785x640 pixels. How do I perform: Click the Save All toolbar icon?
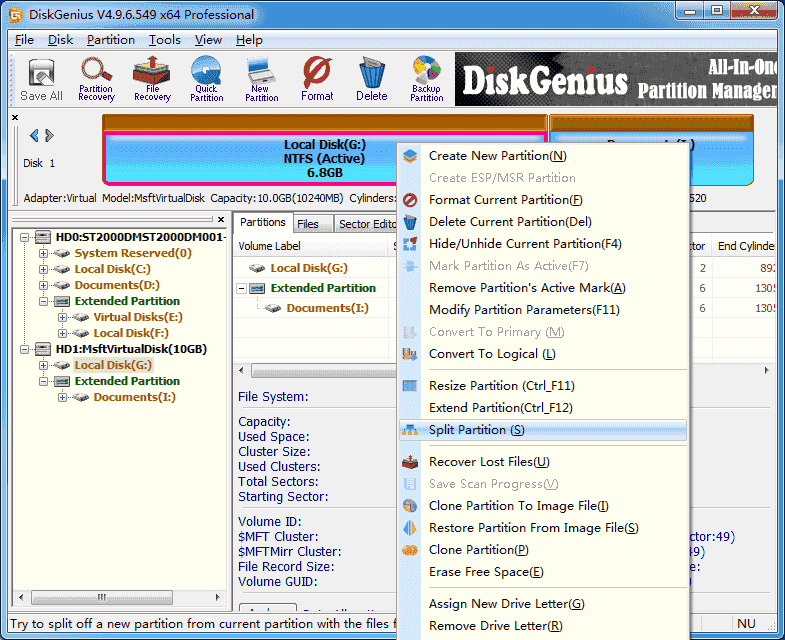[41, 80]
